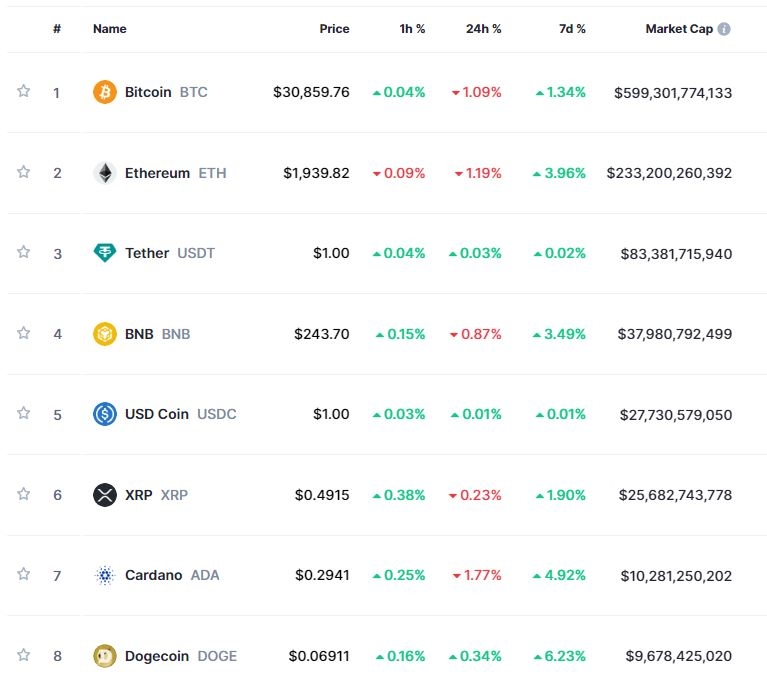Screen dimensions: 767x684
Task: Favorite Dogecoin with its star
Action: pos(23,655)
